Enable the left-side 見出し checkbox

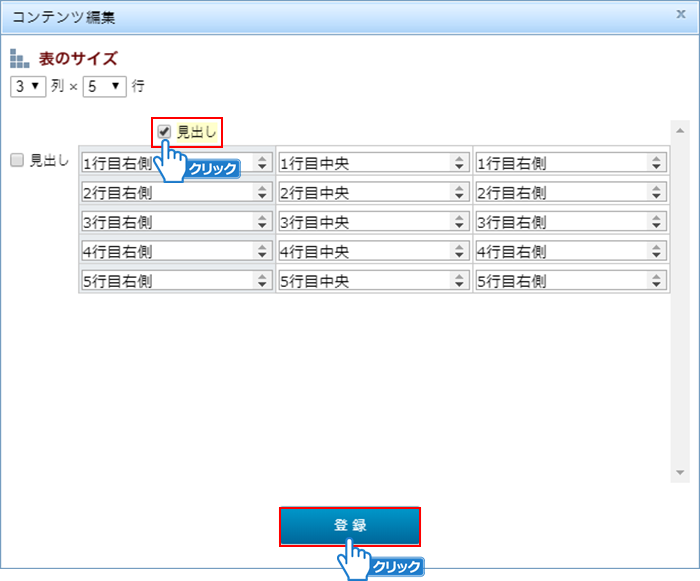point(16,160)
